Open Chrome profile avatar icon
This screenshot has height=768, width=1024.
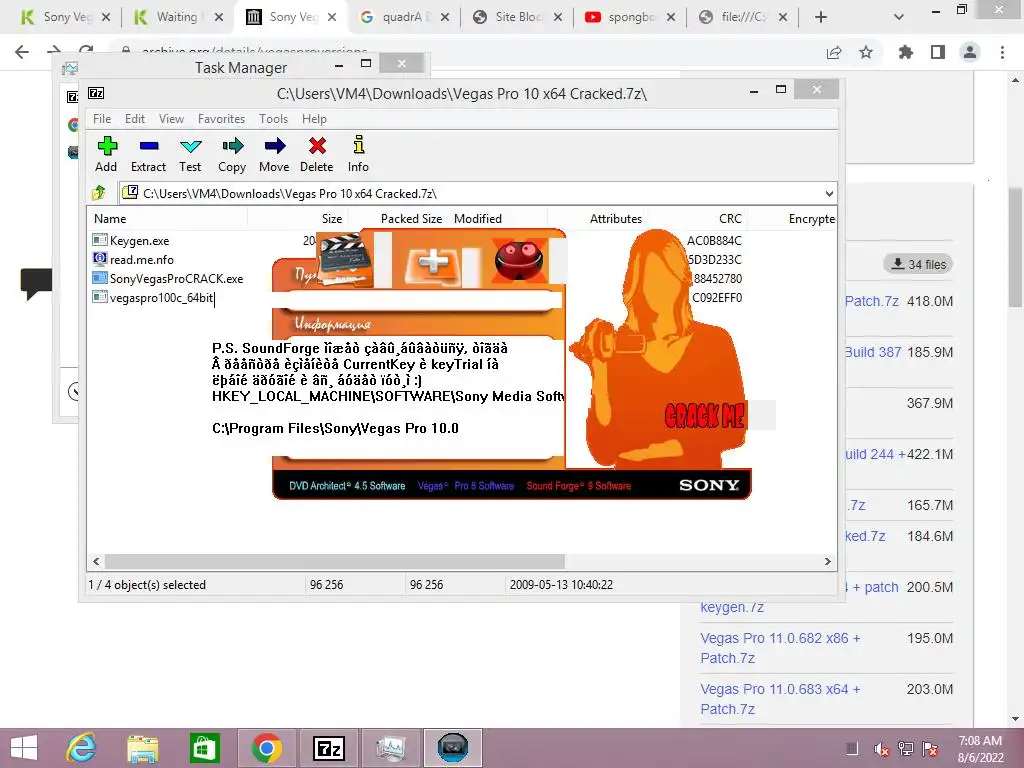pos(970,52)
